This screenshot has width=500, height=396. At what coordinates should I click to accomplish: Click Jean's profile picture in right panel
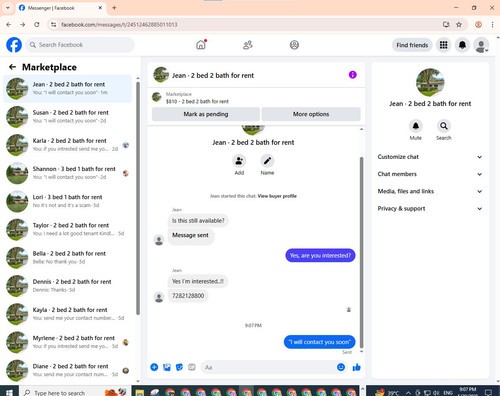[430, 82]
